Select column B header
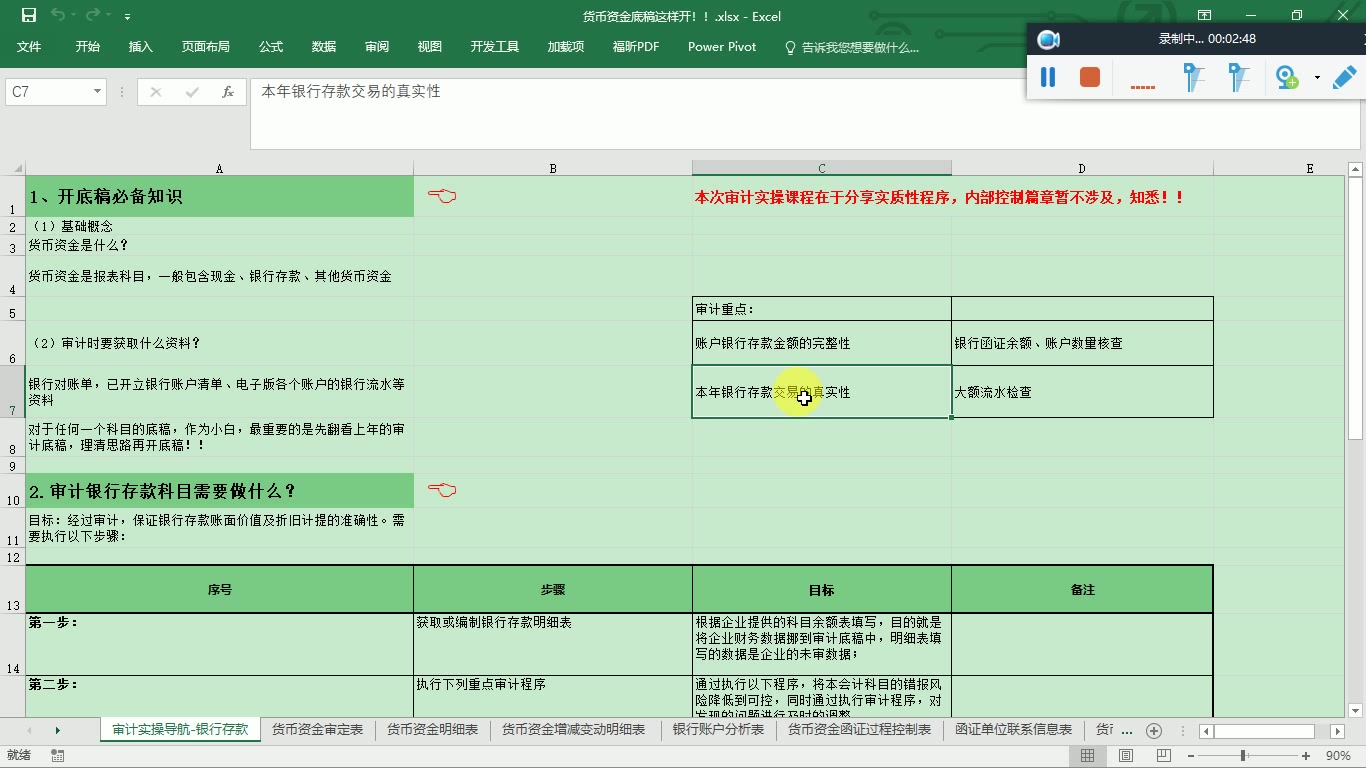 [553, 168]
